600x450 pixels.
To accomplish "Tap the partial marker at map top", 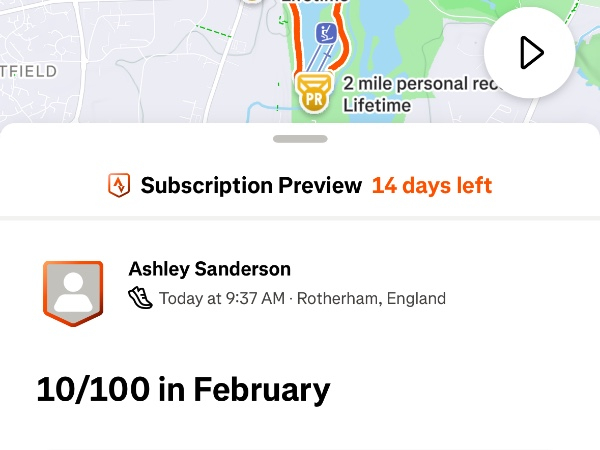I will click(x=251, y=3).
